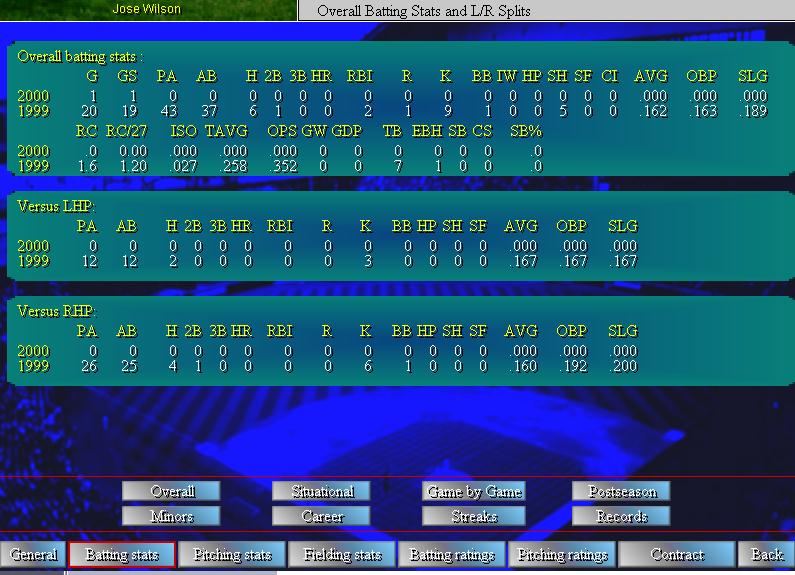Open the Fielding stats tab
Image resolution: width=795 pixels, height=575 pixels.
click(342, 554)
